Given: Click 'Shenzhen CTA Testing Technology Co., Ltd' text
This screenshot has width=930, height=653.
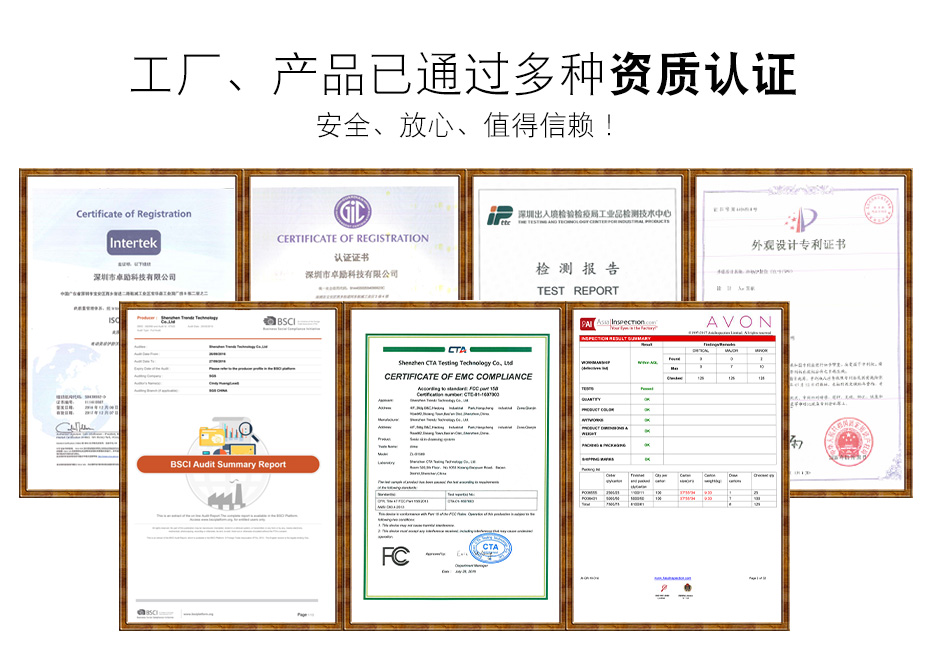Looking at the screenshot, I should (x=456, y=362).
